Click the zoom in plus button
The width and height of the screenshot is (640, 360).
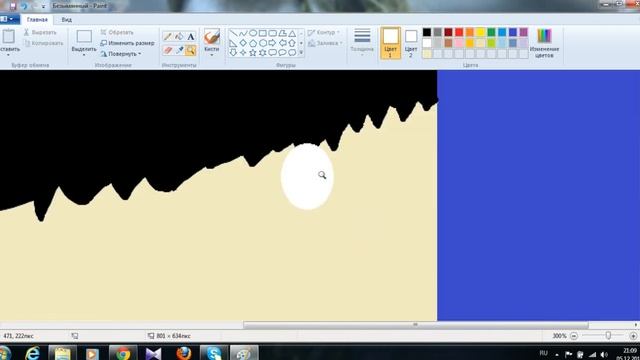pyautogui.click(x=633, y=336)
